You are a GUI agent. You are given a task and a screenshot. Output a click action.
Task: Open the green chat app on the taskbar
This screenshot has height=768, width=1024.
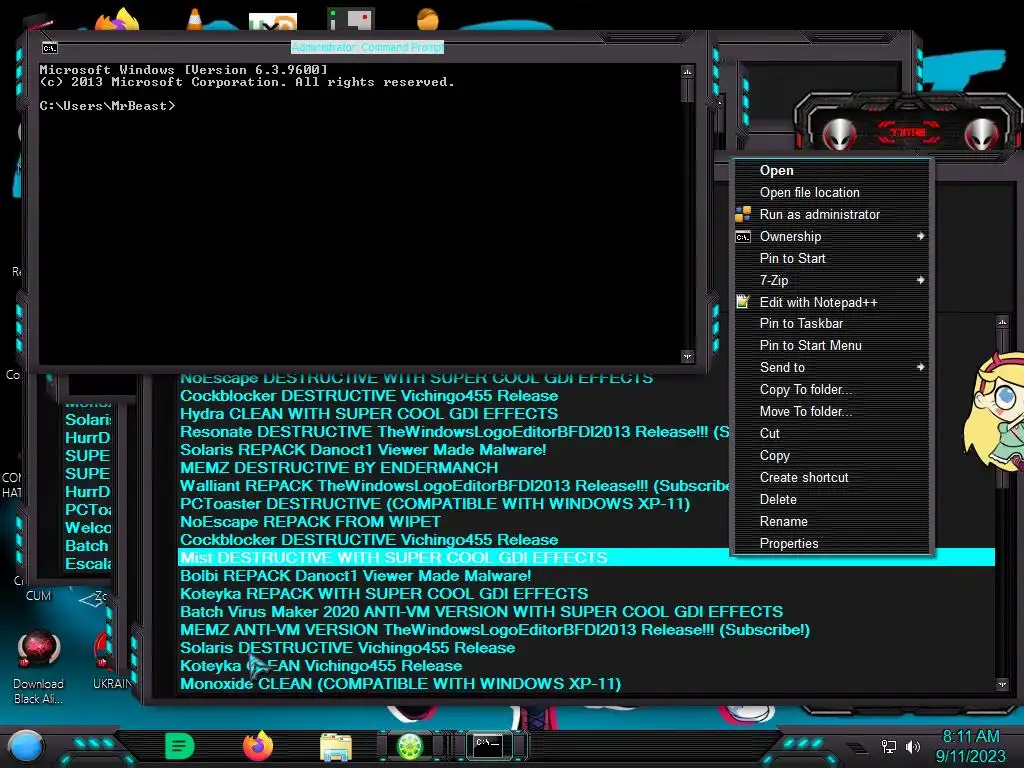180,746
